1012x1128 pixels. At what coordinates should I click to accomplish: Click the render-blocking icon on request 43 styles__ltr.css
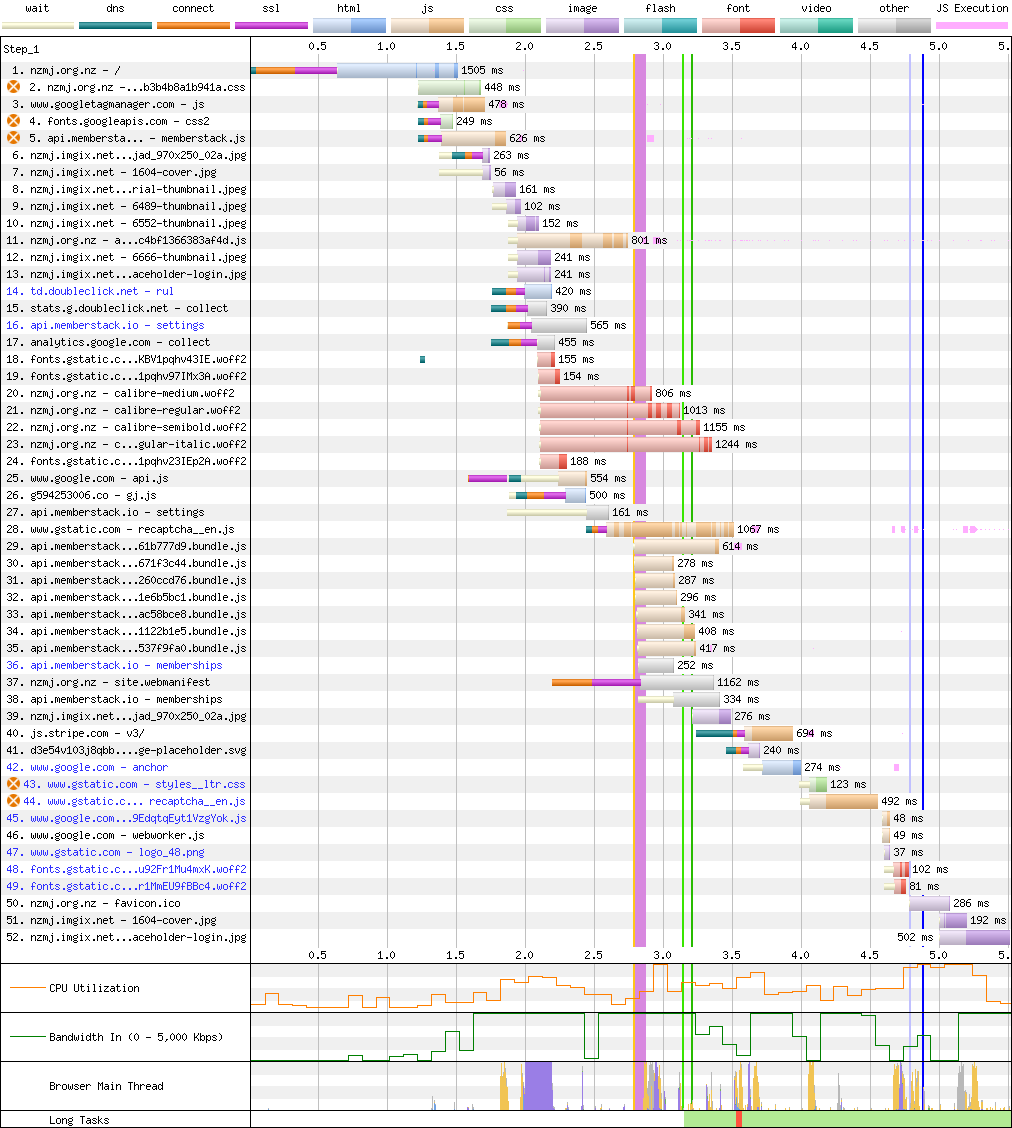(13, 784)
